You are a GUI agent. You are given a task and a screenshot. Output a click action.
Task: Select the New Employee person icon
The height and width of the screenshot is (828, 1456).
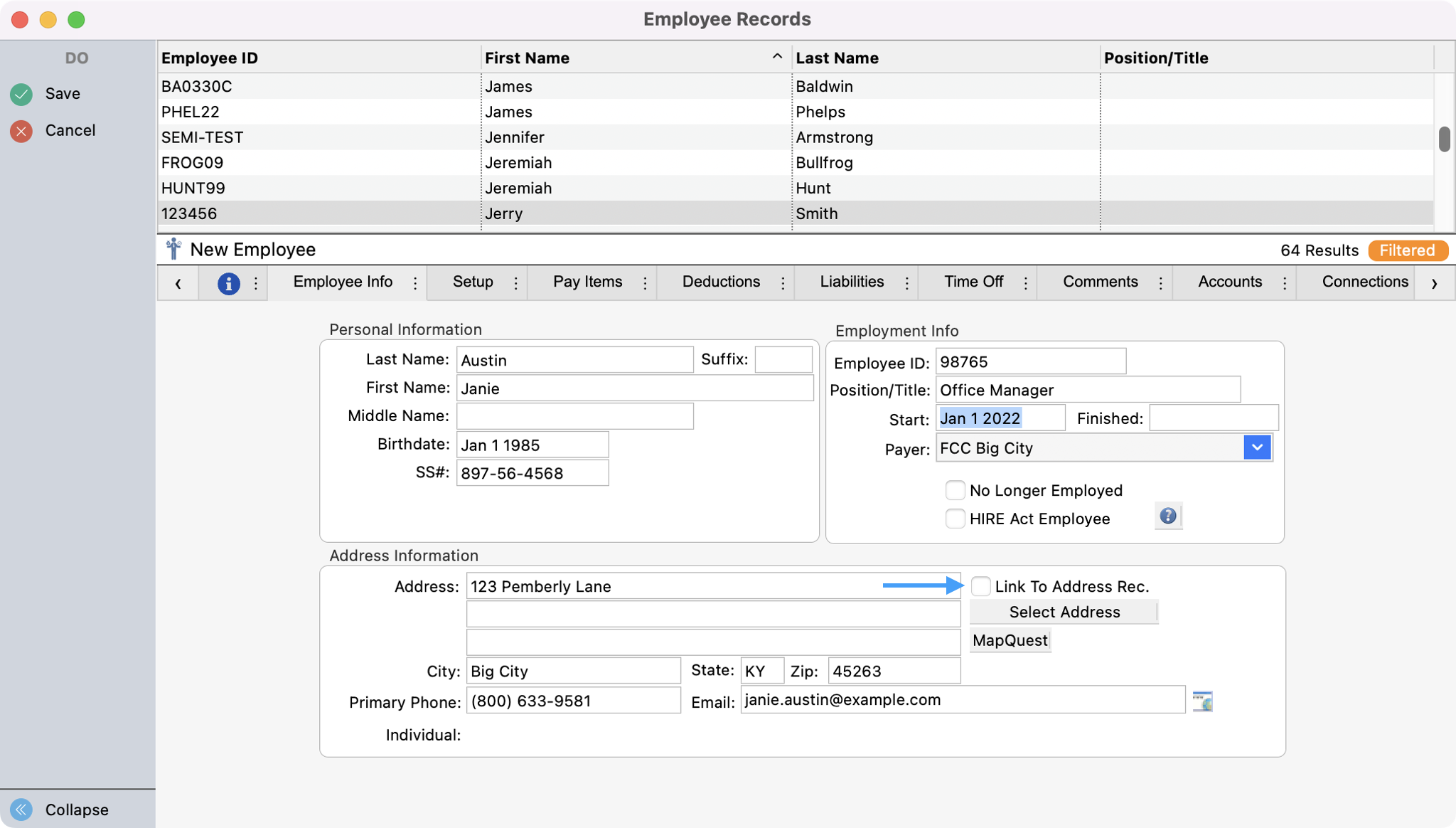(x=173, y=249)
